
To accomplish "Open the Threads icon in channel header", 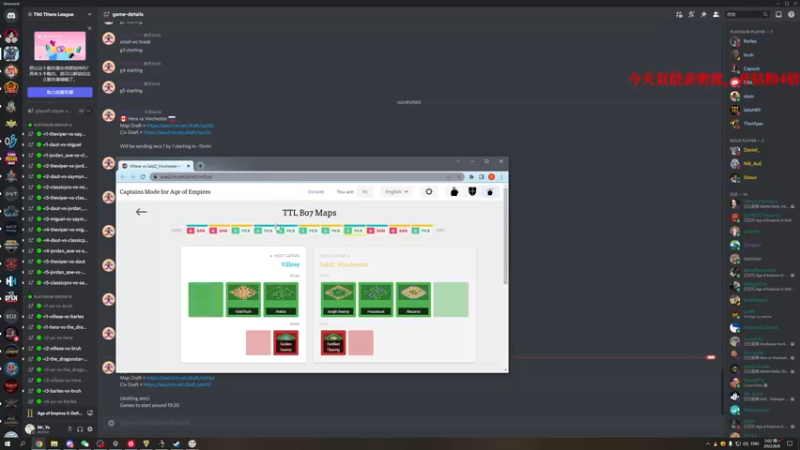I will (x=679, y=14).
